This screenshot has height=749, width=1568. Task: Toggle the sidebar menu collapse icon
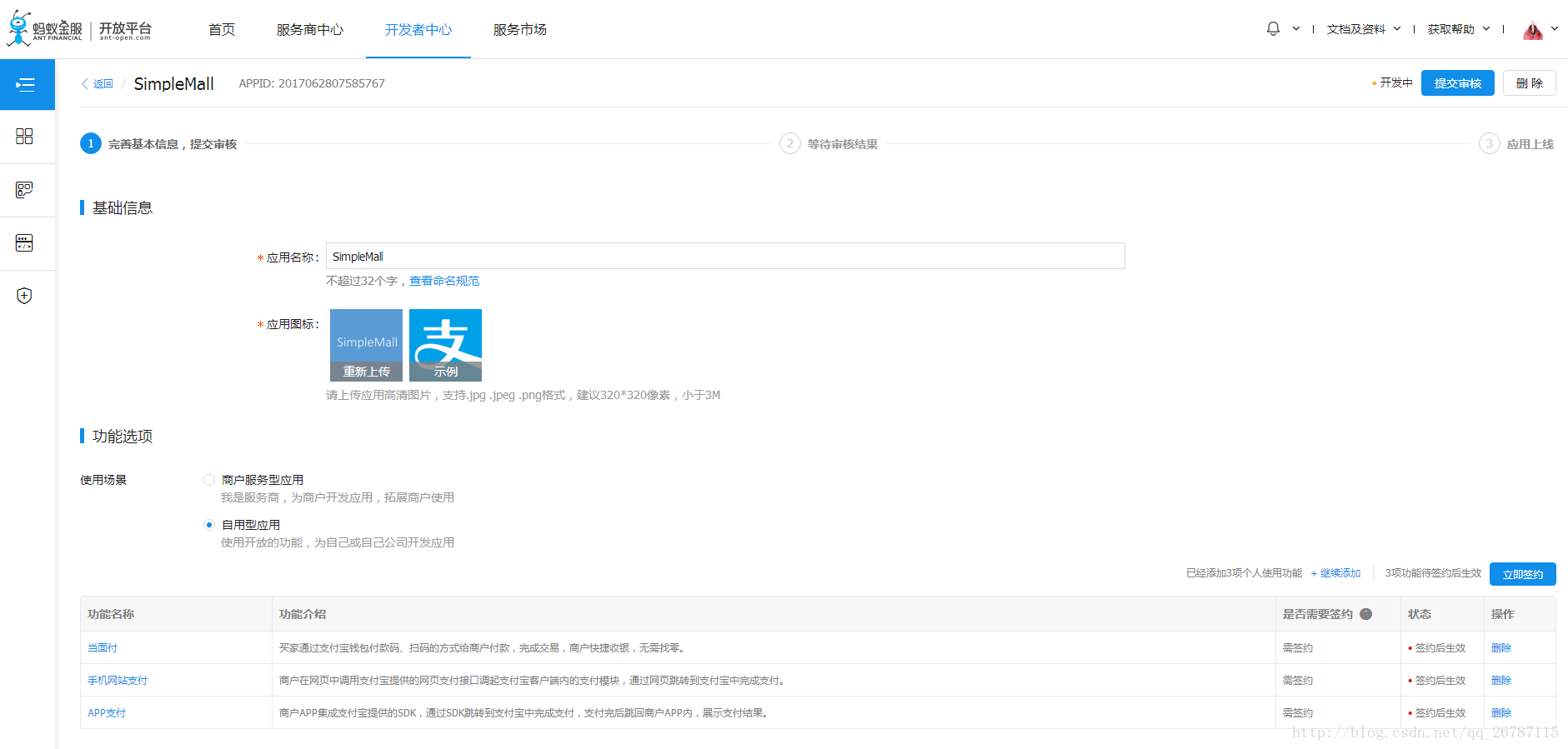tap(26, 84)
